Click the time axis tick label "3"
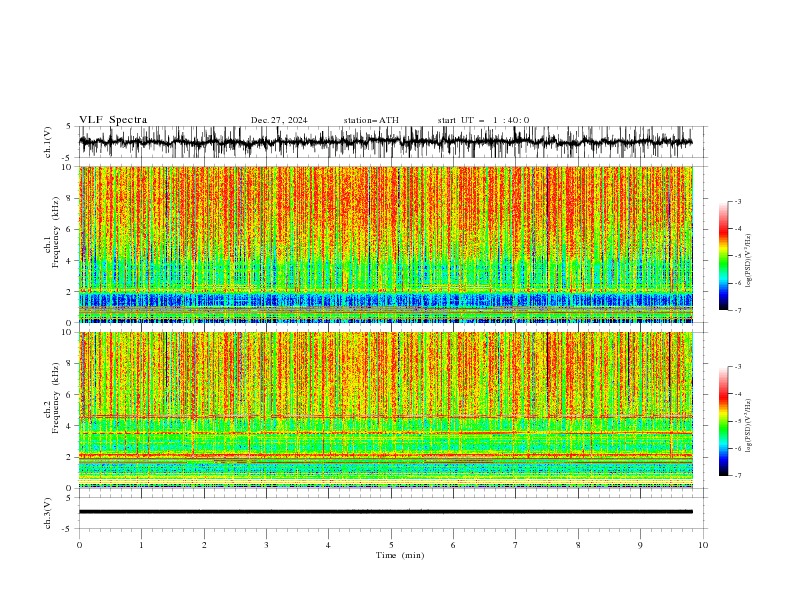792x612 pixels. point(266,545)
